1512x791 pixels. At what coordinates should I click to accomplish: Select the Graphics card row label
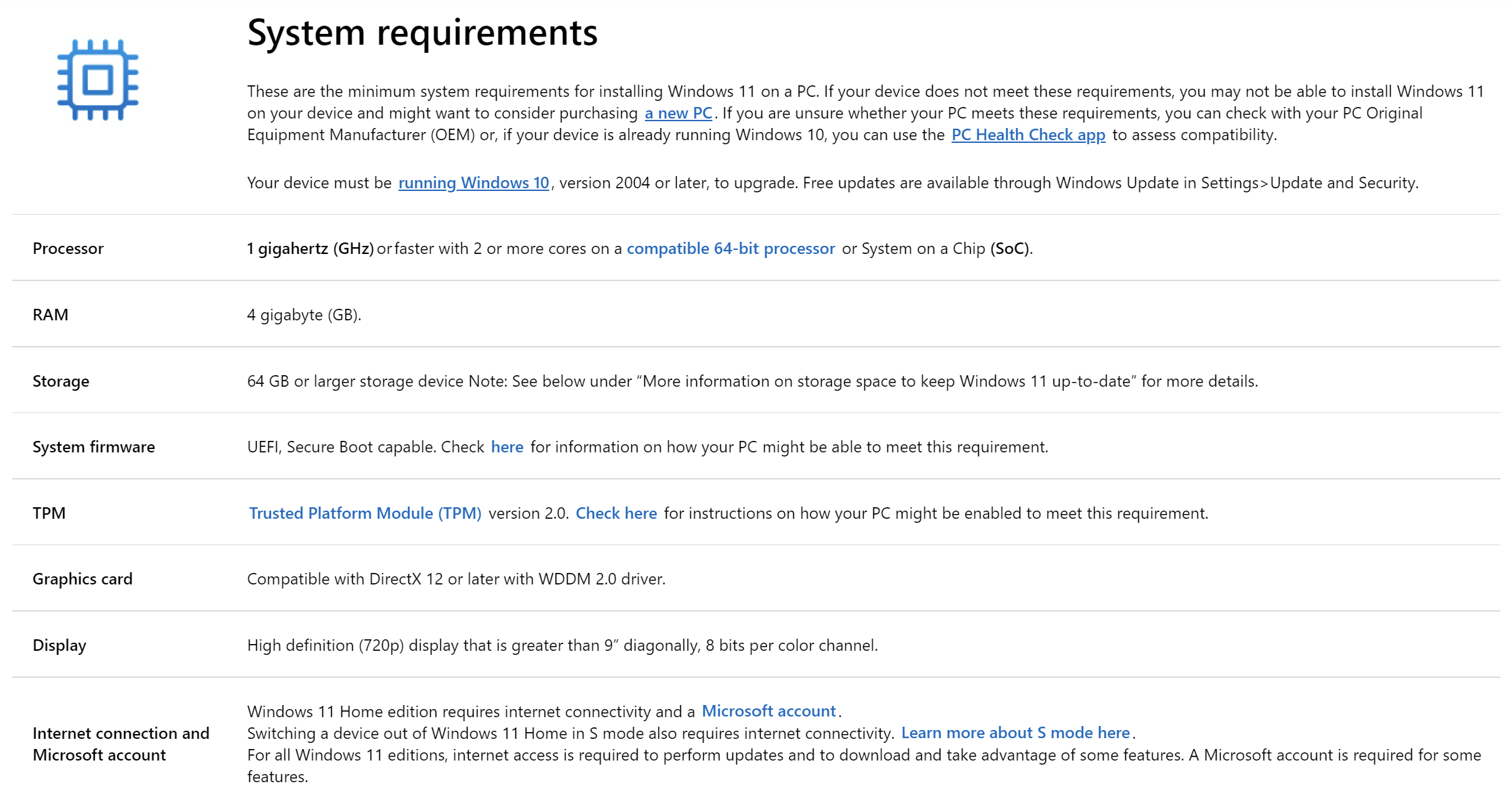83,579
